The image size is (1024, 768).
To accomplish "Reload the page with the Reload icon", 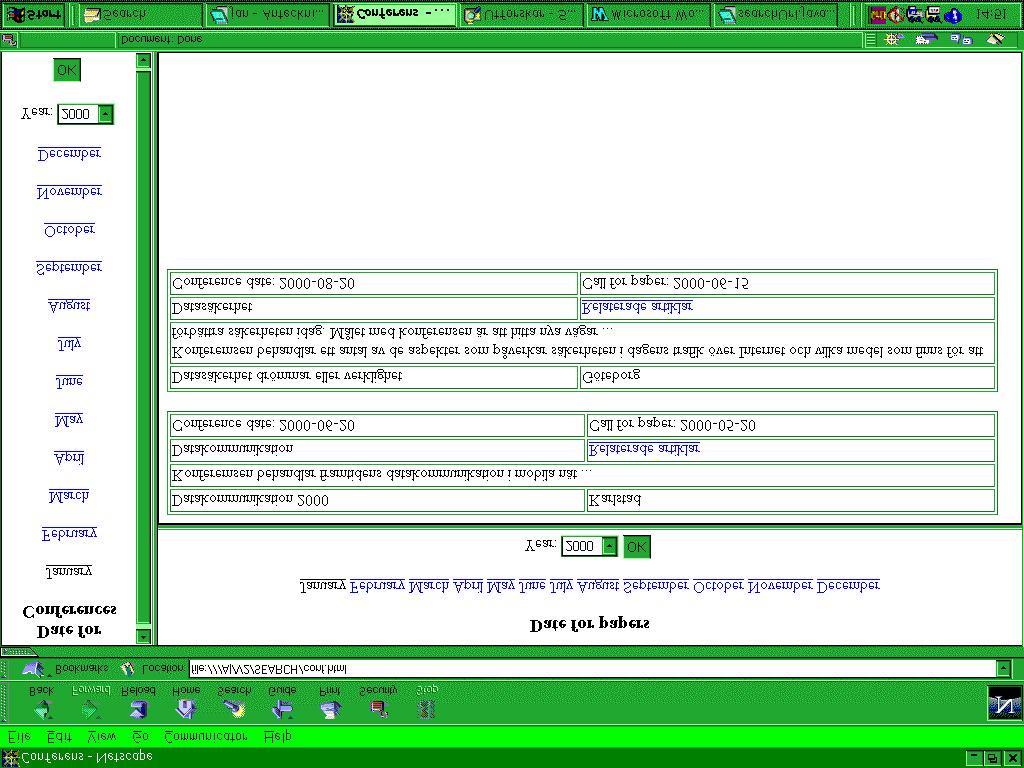I will pos(138,709).
